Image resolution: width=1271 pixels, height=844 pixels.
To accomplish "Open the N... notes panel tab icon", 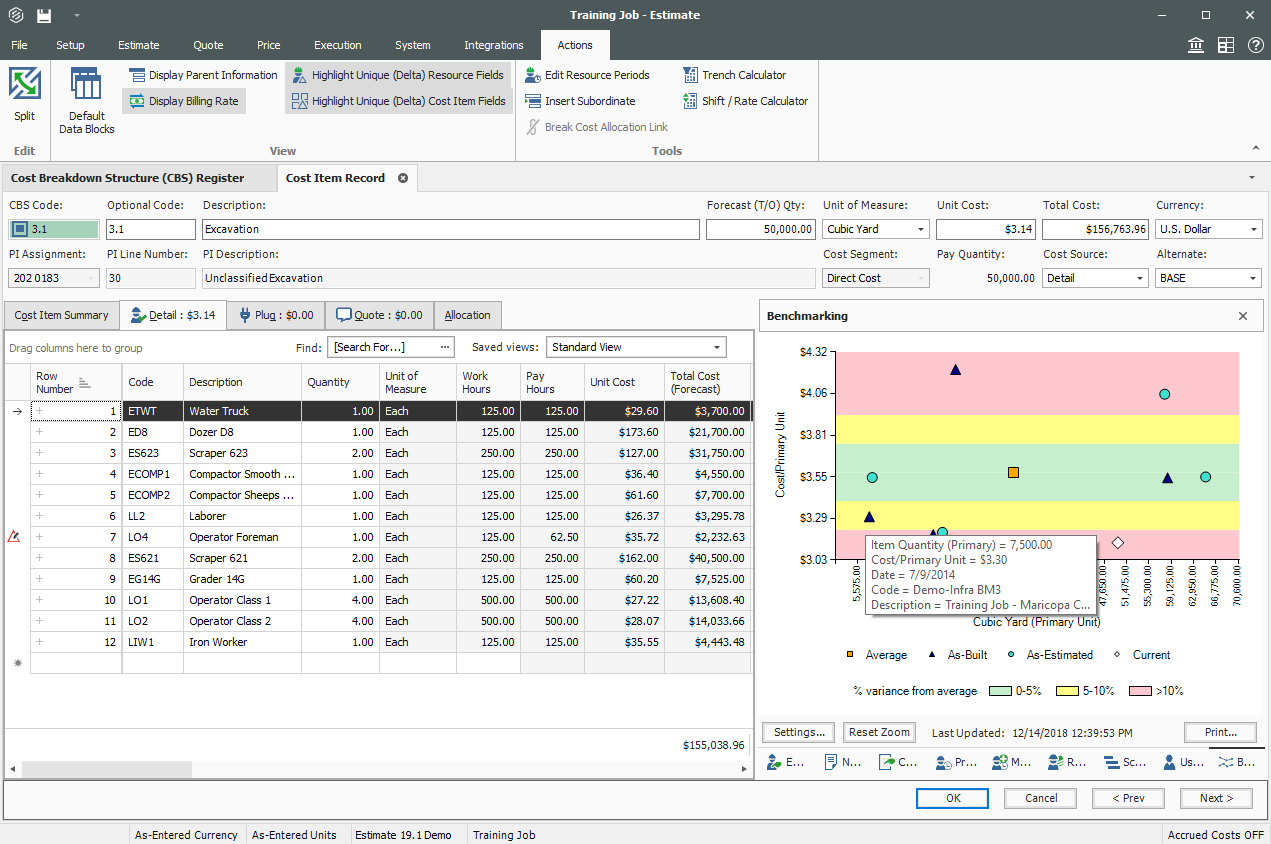I will coord(842,762).
